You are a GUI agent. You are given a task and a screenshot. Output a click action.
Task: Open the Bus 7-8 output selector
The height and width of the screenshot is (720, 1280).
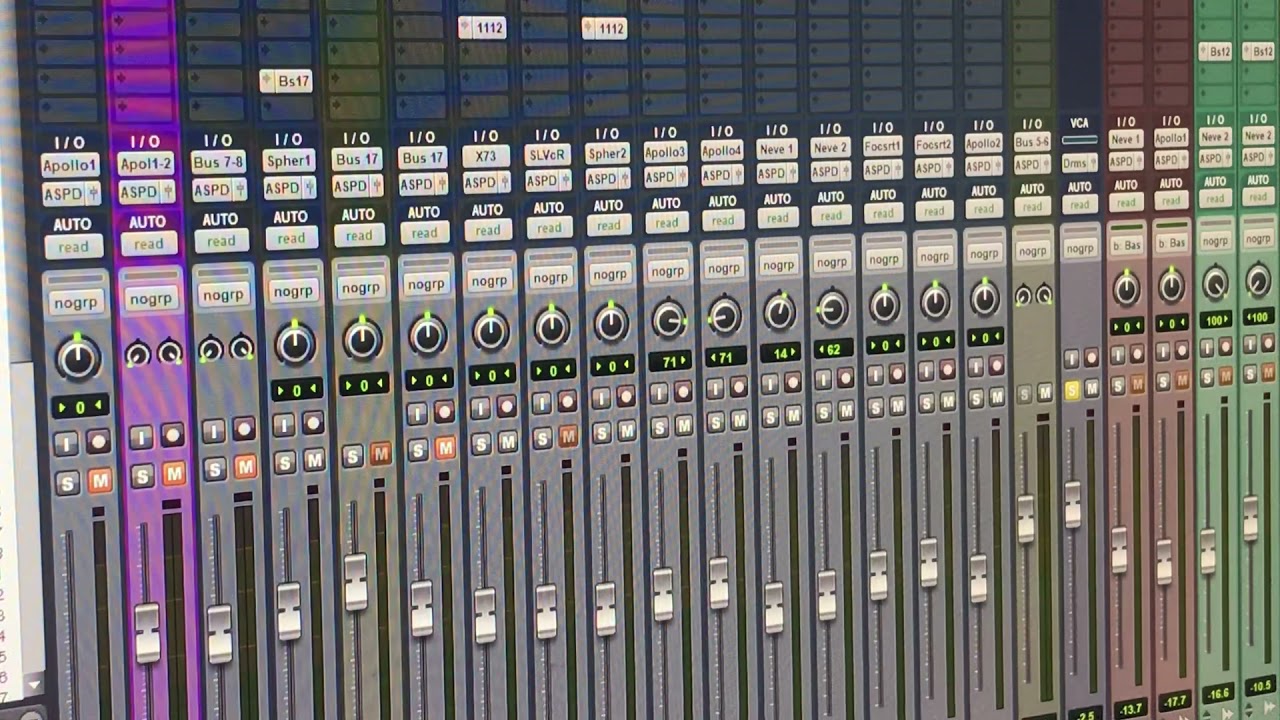(x=219, y=189)
